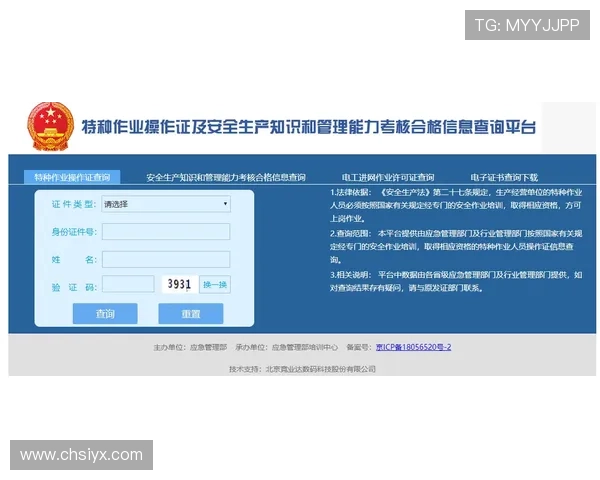
Task: Click into the 姓名 text field
Action: coord(166,260)
